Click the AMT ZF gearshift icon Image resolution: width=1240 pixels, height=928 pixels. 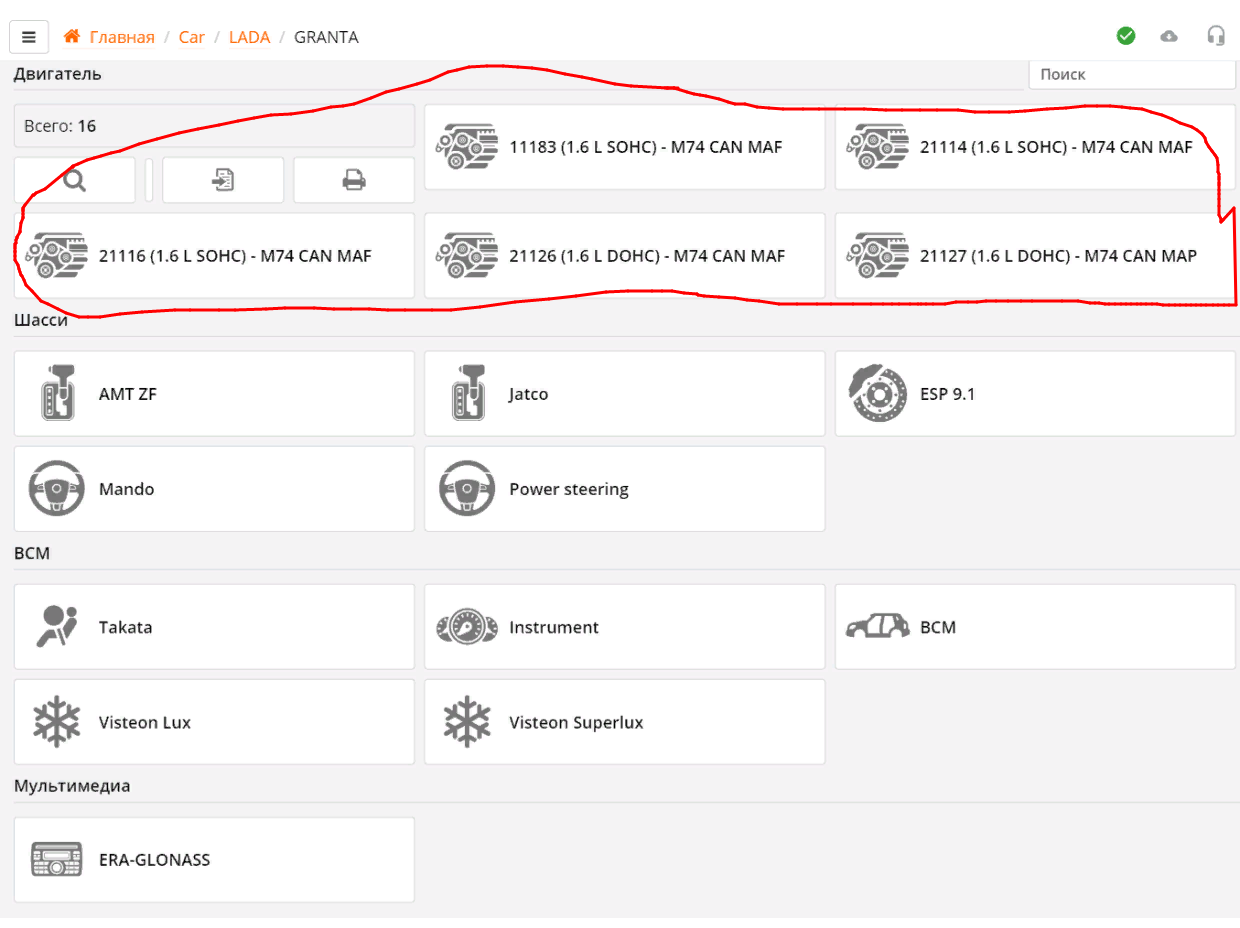tap(56, 393)
